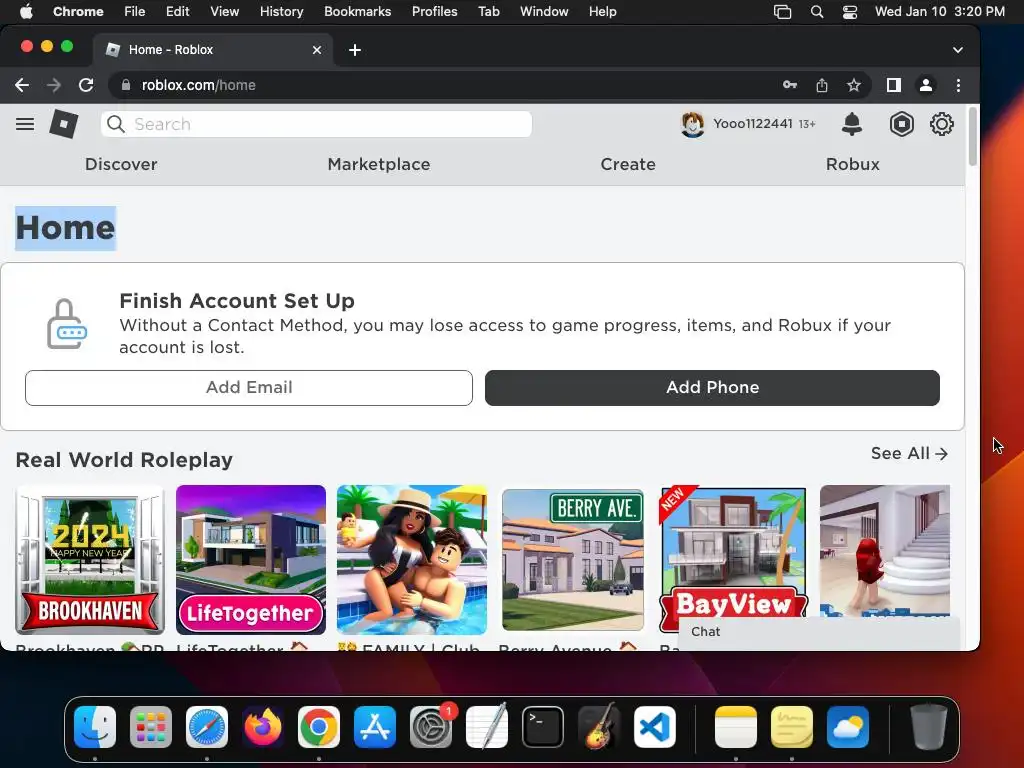The width and height of the screenshot is (1024, 768).
Task: Open the Roblox hamburger navigation menu
Action: 25,124
